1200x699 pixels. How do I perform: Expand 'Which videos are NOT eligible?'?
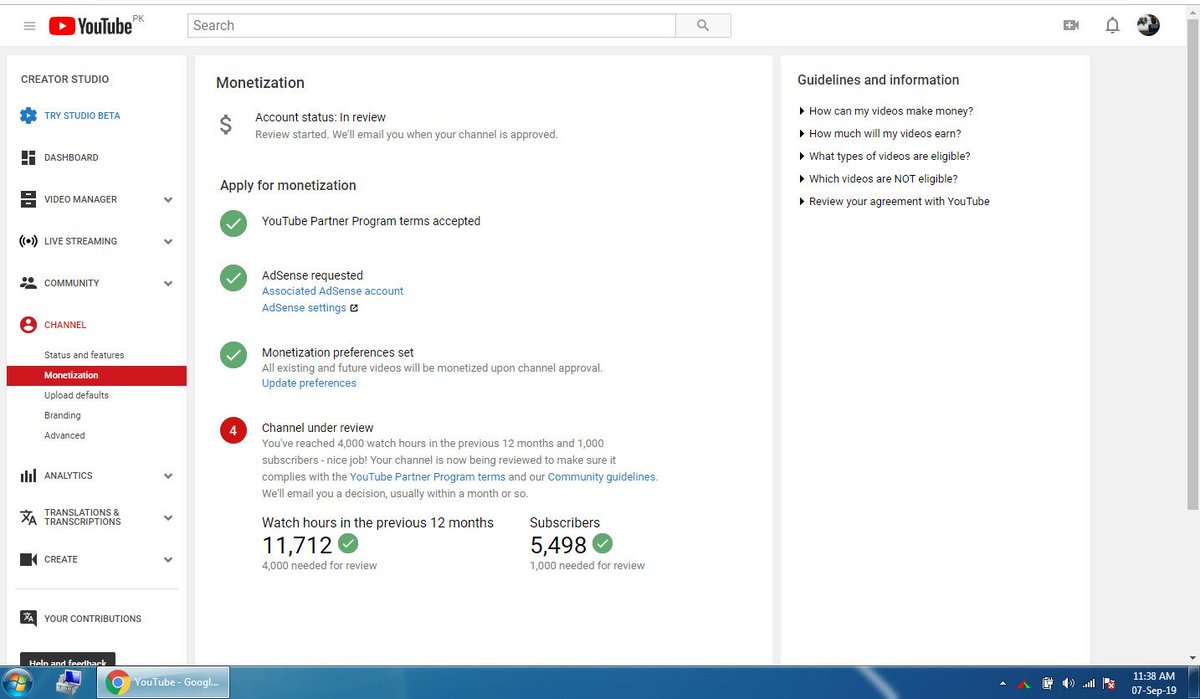[878, 179]
